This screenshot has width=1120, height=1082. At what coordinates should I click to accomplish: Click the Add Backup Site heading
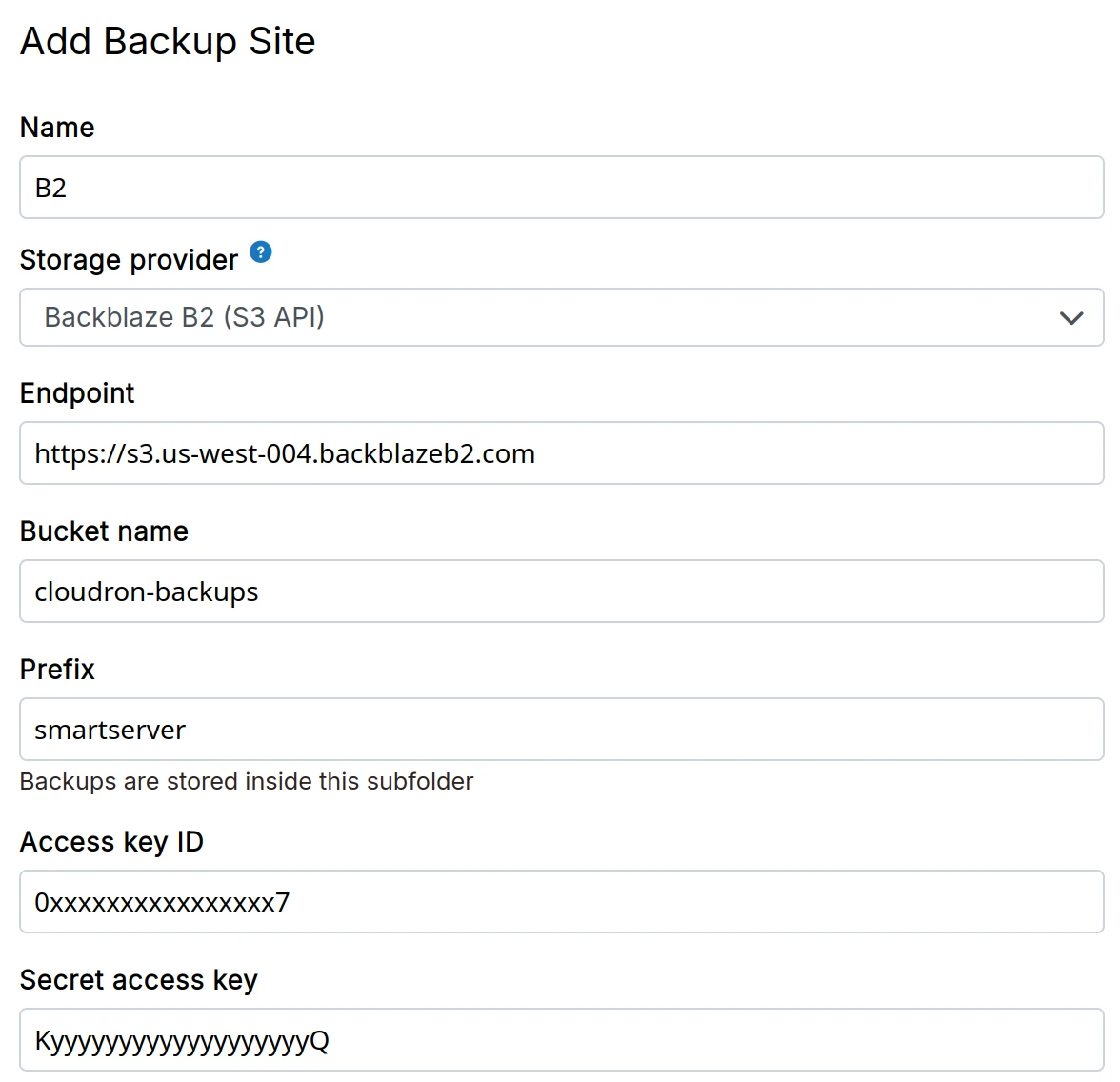coord(168,42)
